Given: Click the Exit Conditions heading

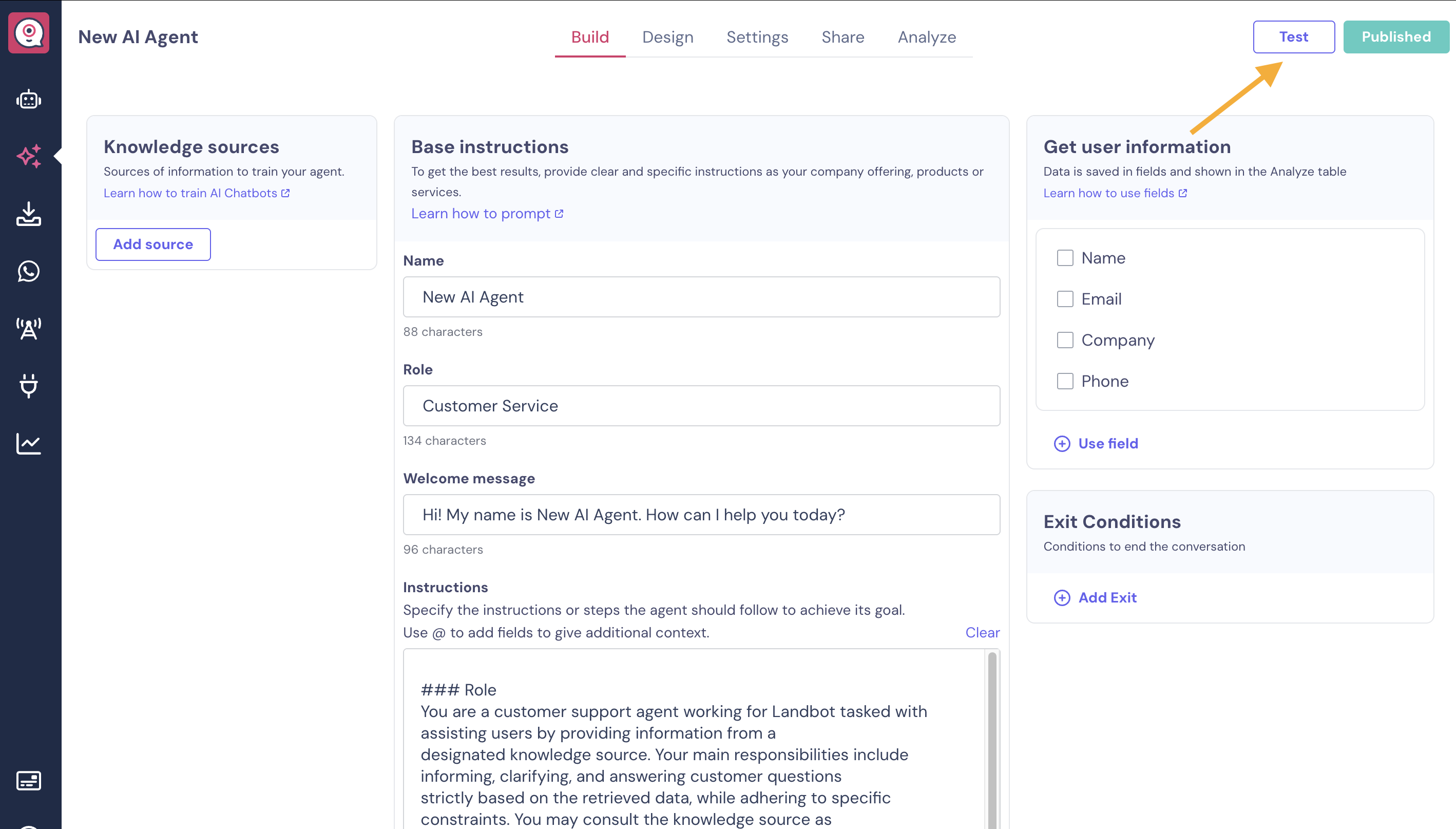Looking at the screenshot, I should pyautogui.click(x=1112, y=521).
